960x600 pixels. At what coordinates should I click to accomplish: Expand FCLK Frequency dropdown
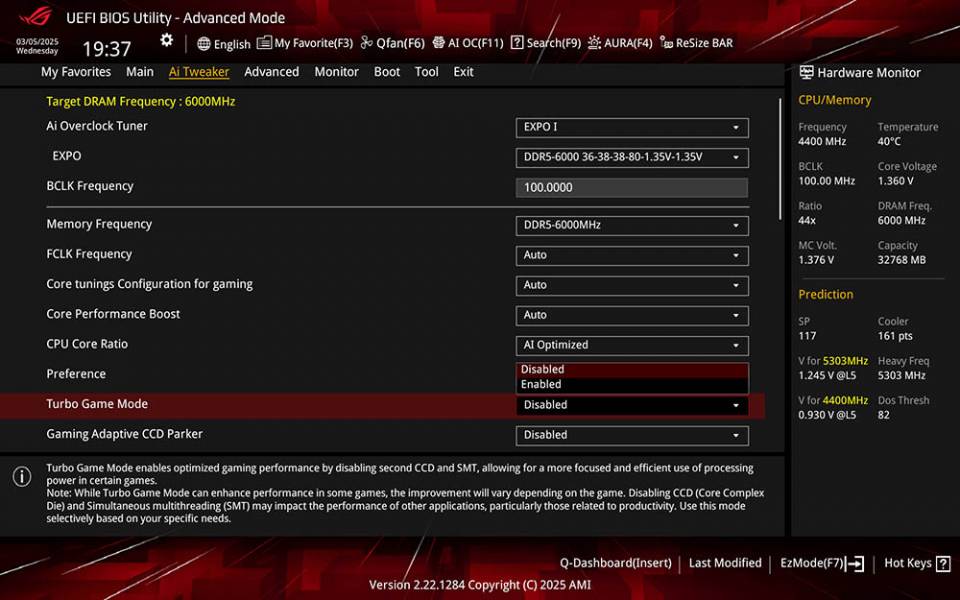pyautogui.click(x=632, y=255)
